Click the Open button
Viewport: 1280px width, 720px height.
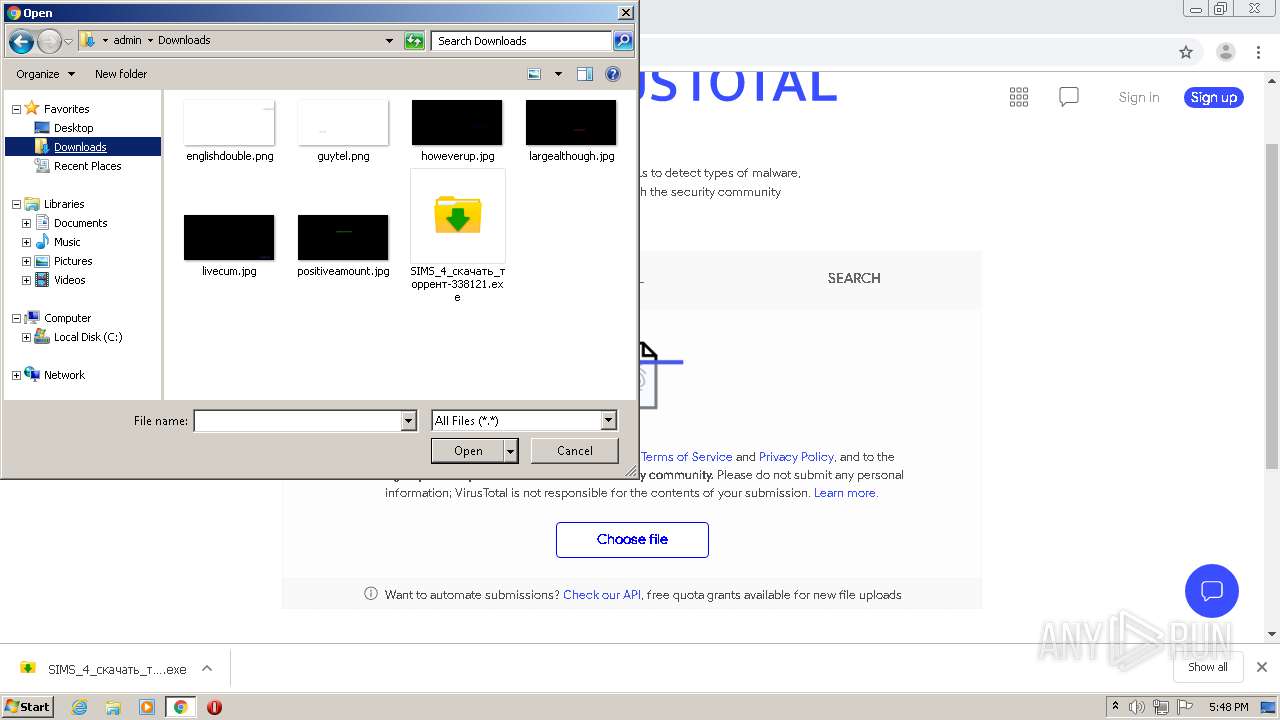point(468,451)
